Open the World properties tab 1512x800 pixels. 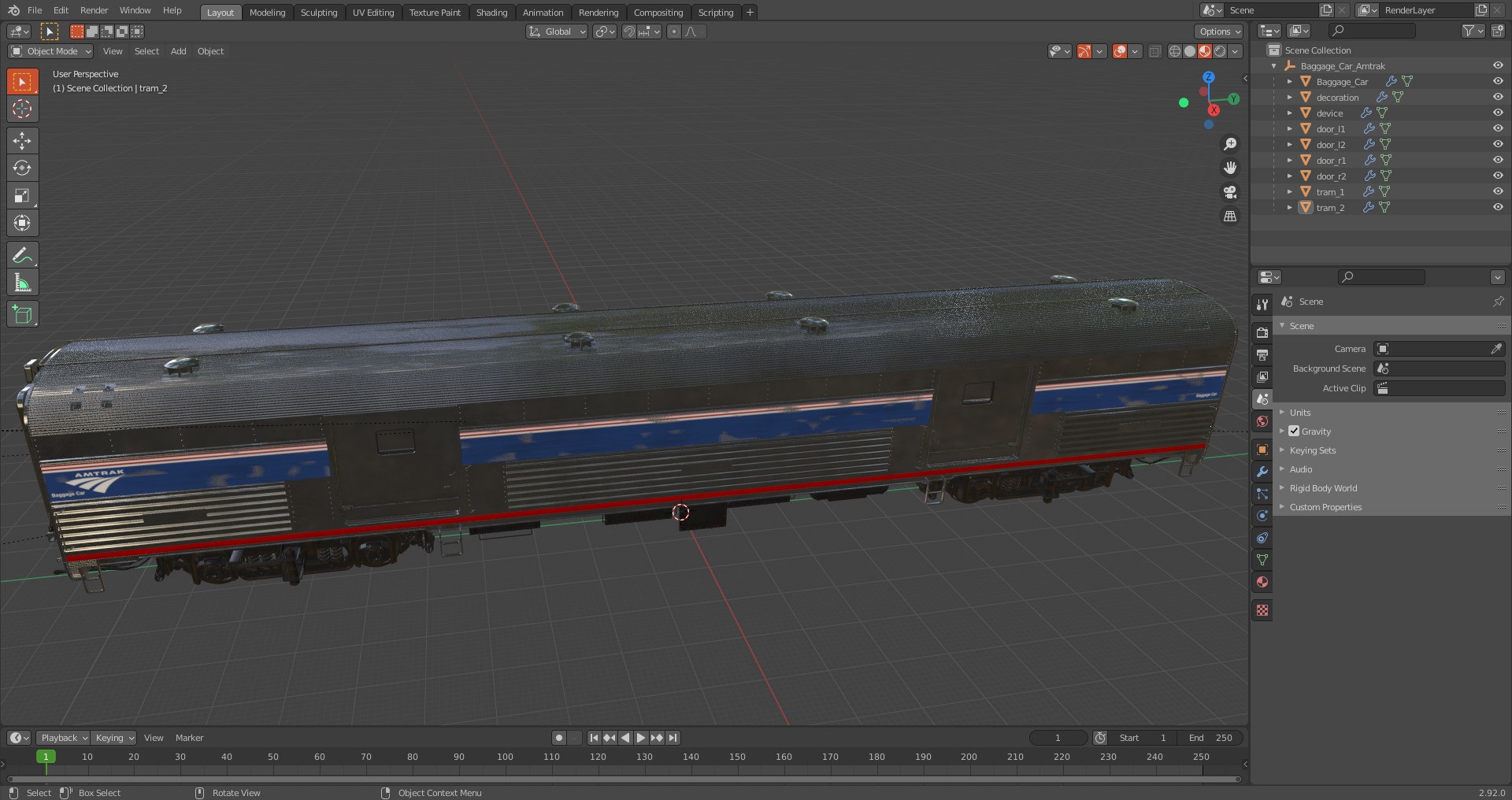point(1262,421)
